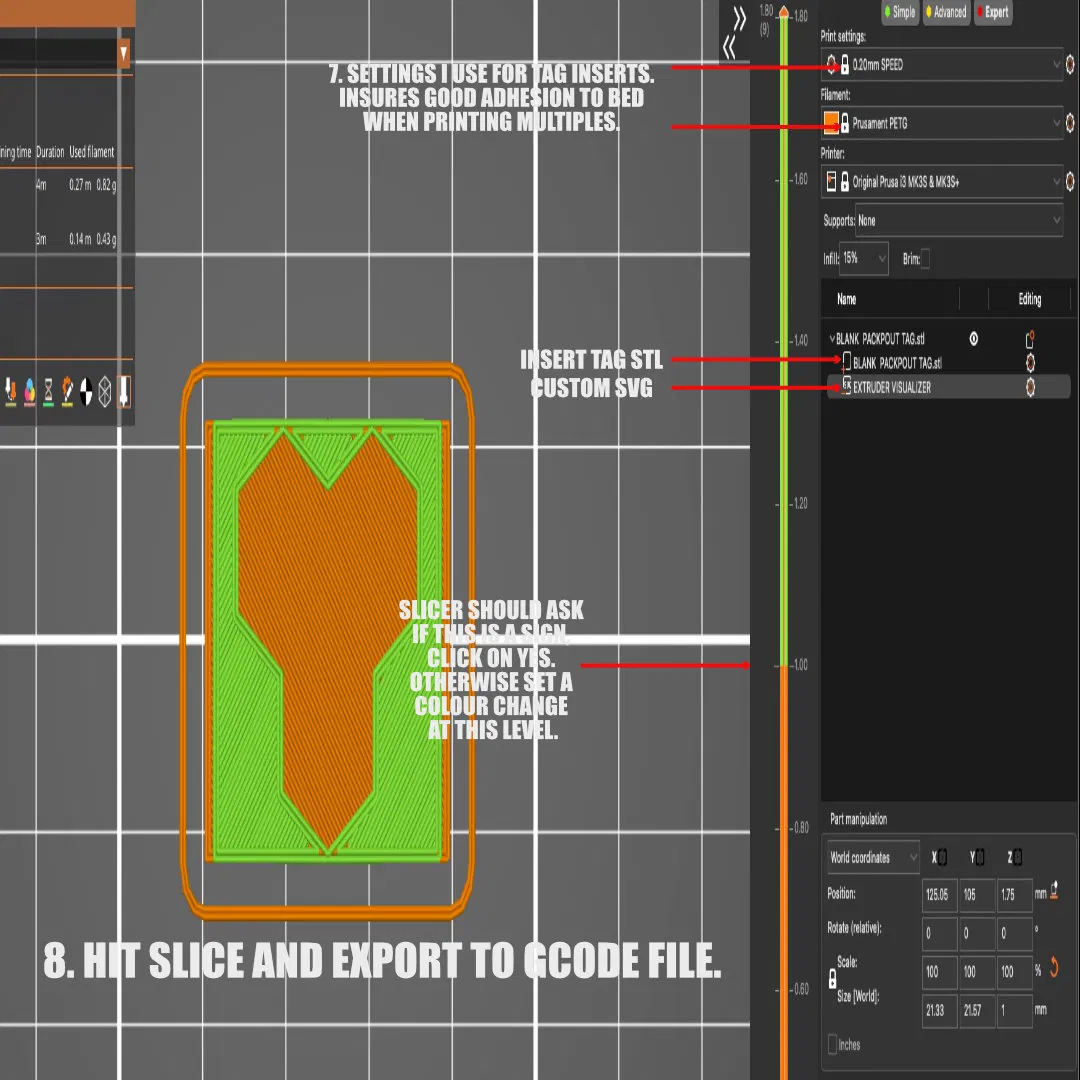This screenshot has height=1080, width=1080.
Task: Select the EXTRUDER VISUALIZER tree row
Action: coord(948,387)
